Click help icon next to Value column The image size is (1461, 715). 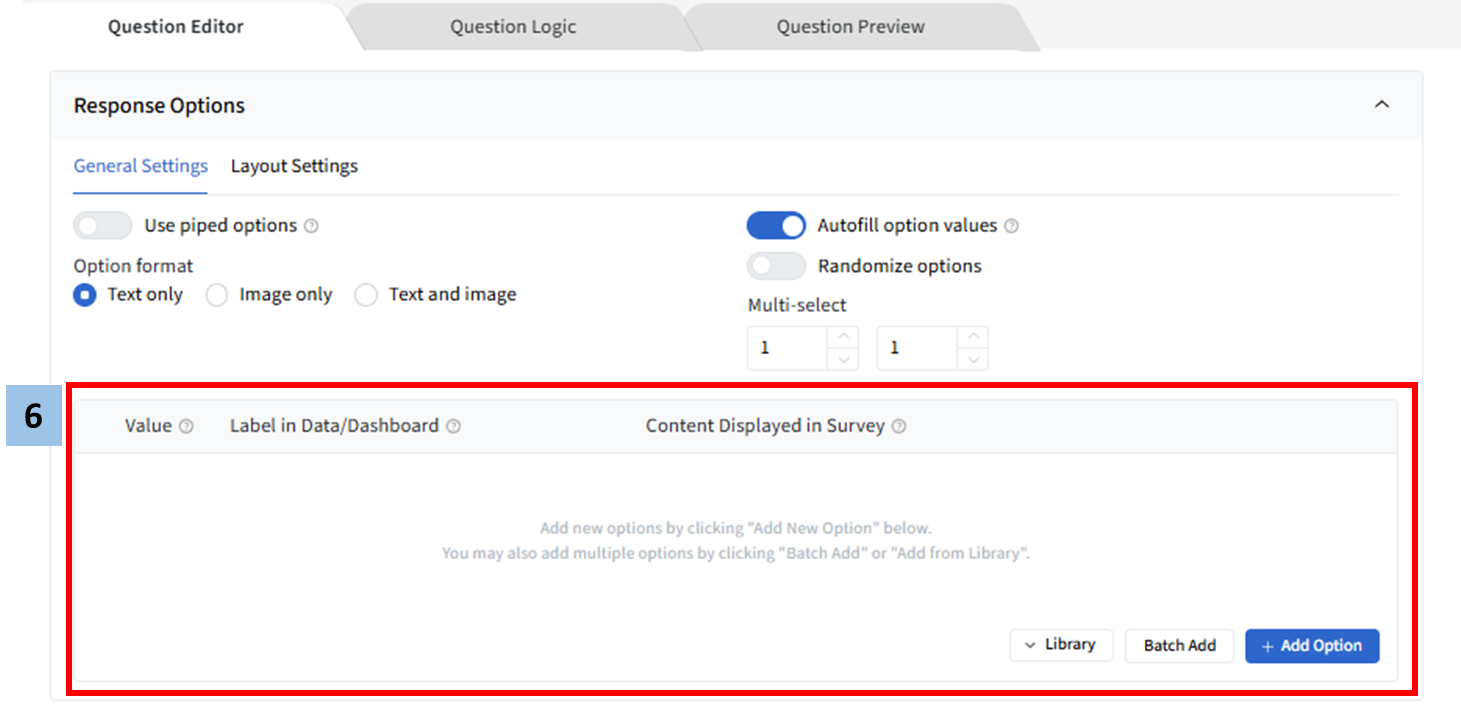(186, 426)
